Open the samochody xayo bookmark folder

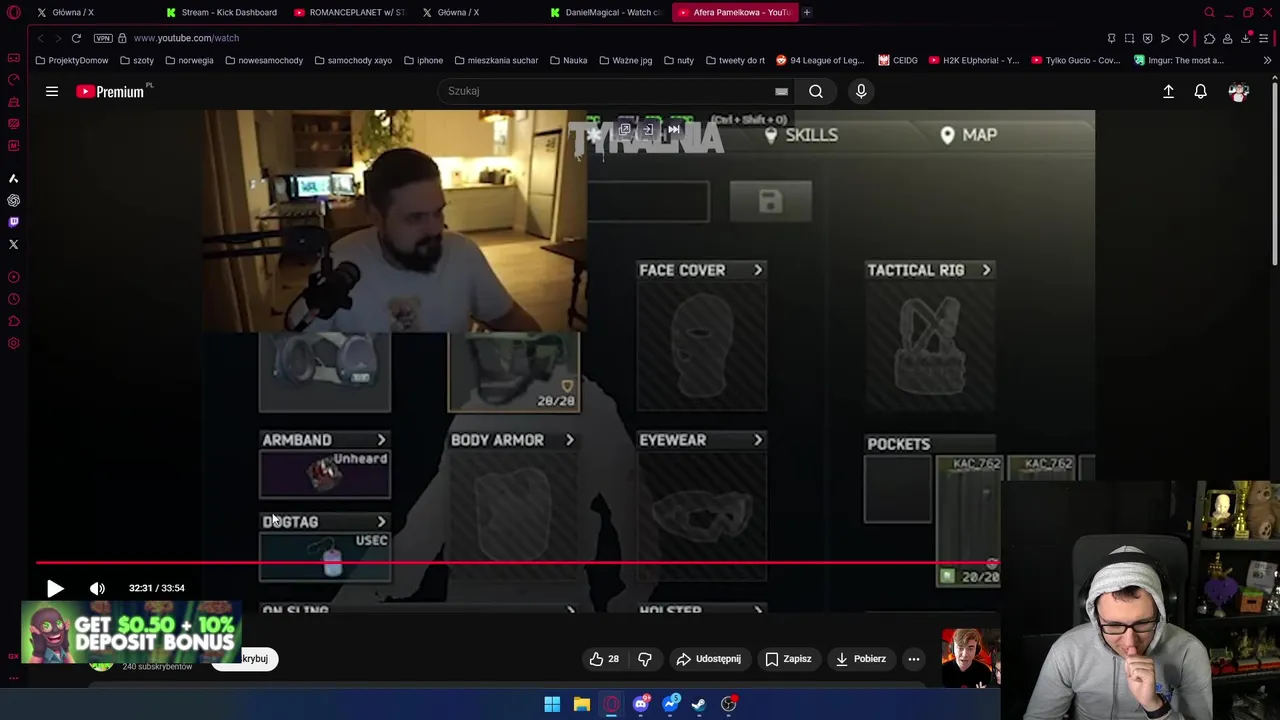(353, 60)
